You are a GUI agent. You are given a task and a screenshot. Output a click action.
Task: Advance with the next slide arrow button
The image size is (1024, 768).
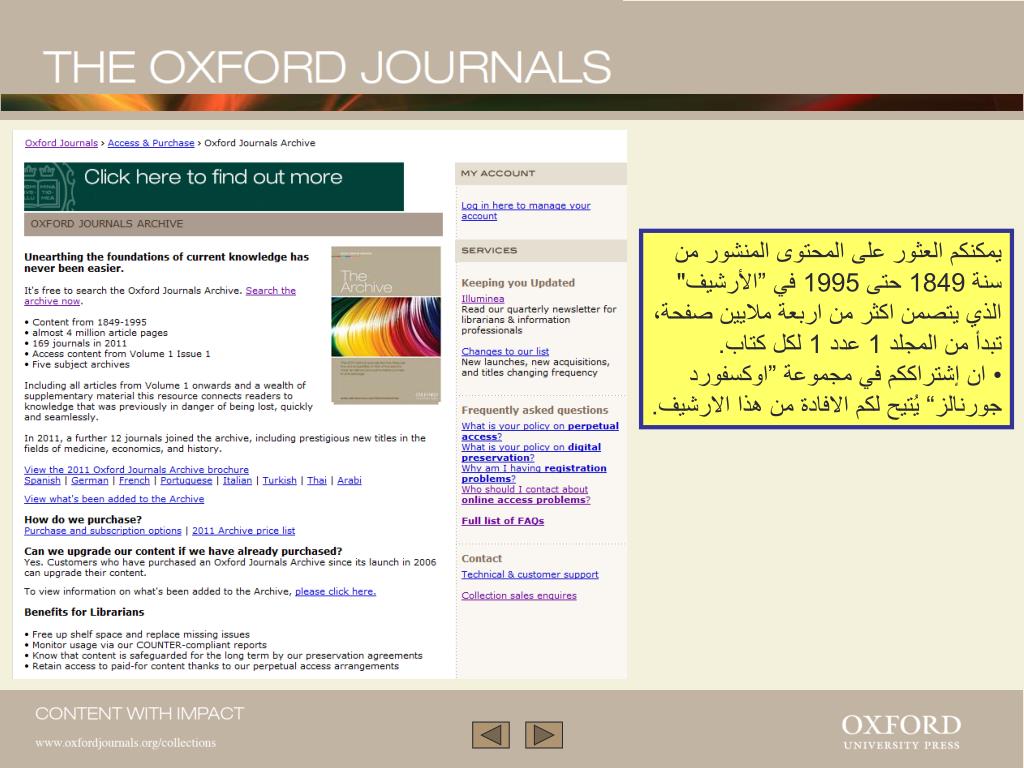544,735
